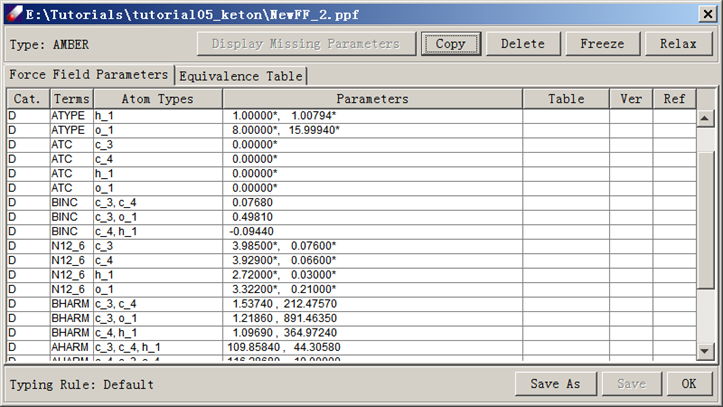Screen dimensions: 723x407
Task: Click the Typing Rule: Default label
Action: 82,384
